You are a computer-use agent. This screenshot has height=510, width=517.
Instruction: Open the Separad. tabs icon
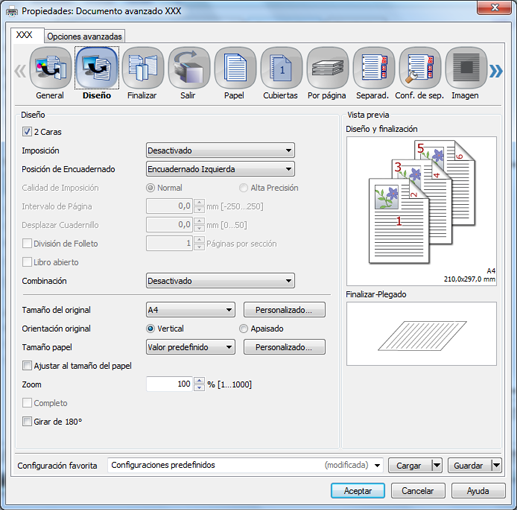pyautogui.click(x=374, y=68)
